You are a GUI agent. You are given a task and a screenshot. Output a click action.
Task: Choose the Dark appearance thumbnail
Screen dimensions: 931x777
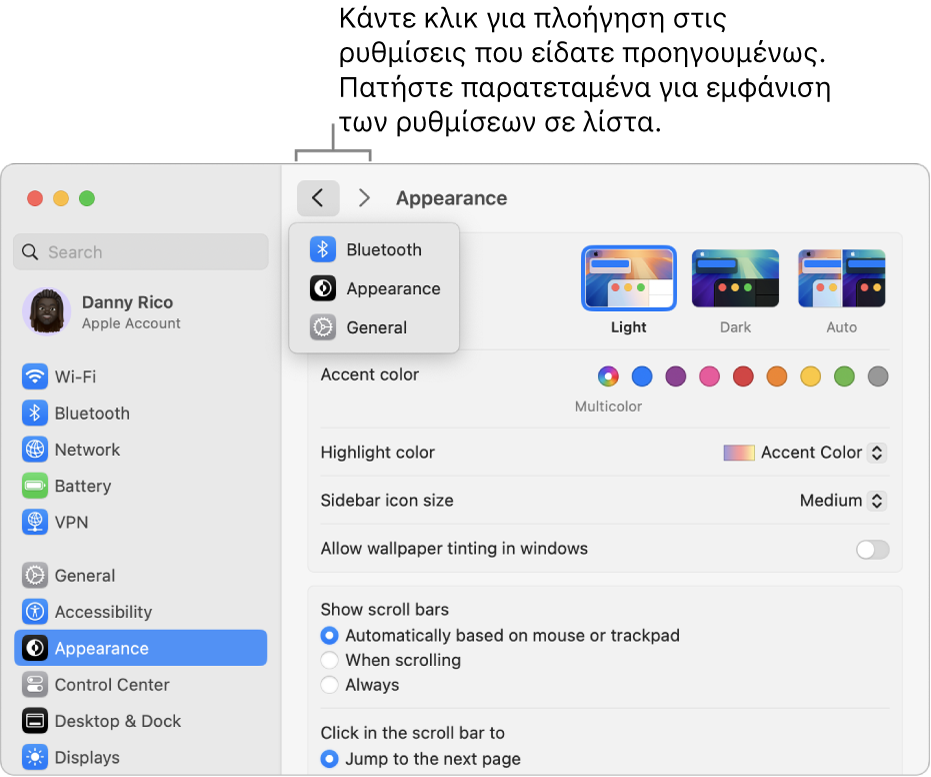(735, 278)
